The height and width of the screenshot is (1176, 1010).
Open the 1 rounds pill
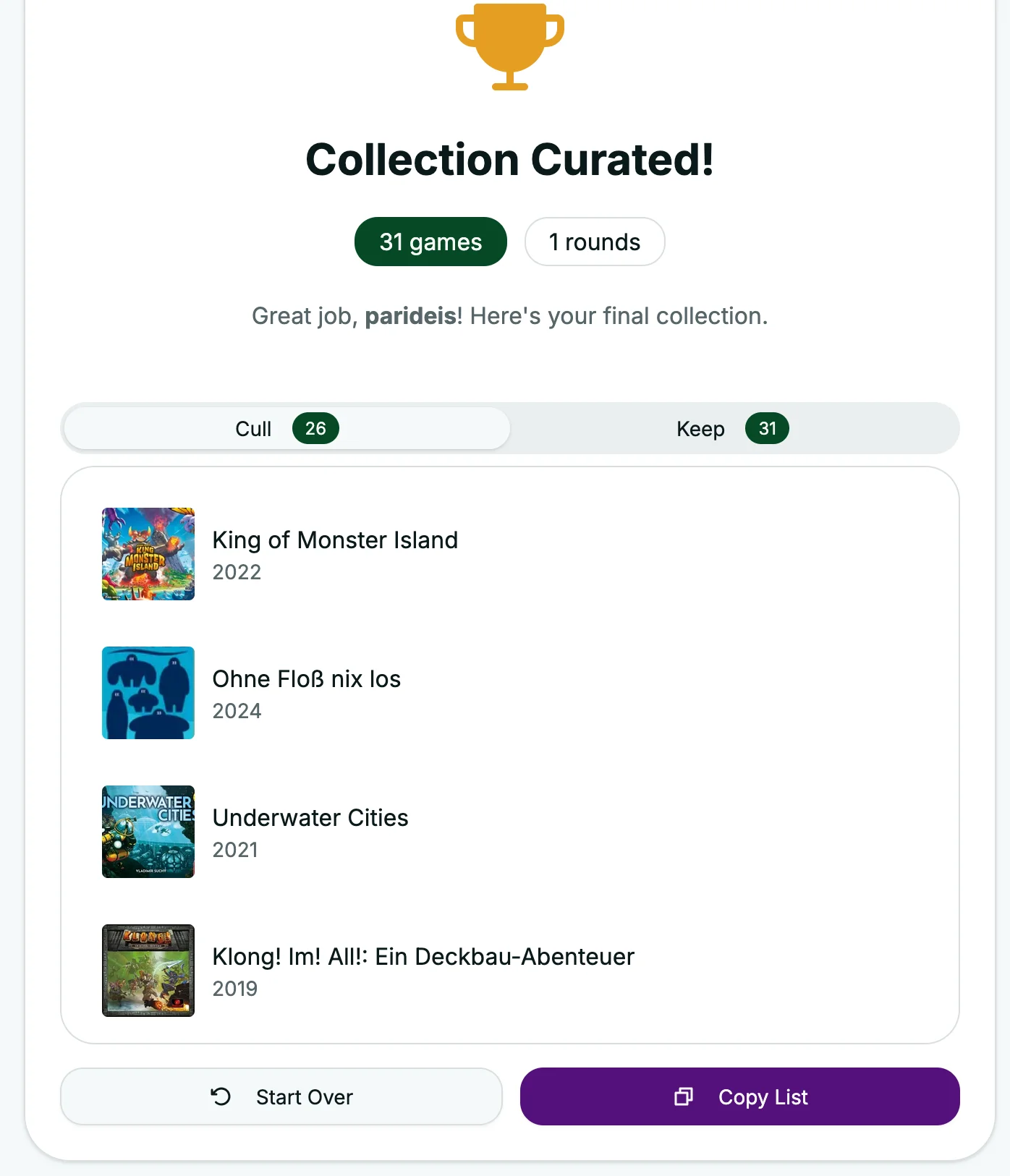click(594, 242)
